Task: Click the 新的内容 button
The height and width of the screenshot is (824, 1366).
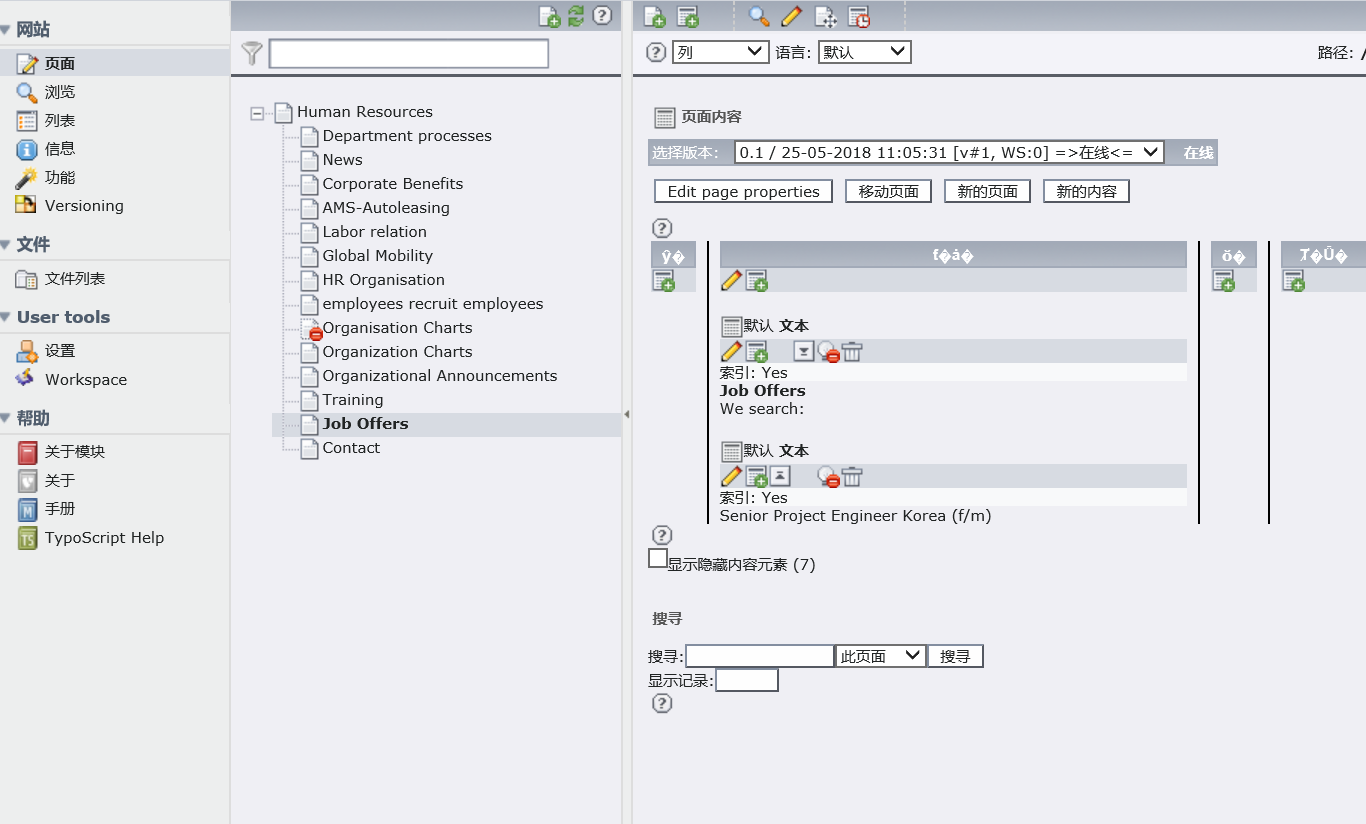Action: pyautogui.click(x=1086, y=192)
